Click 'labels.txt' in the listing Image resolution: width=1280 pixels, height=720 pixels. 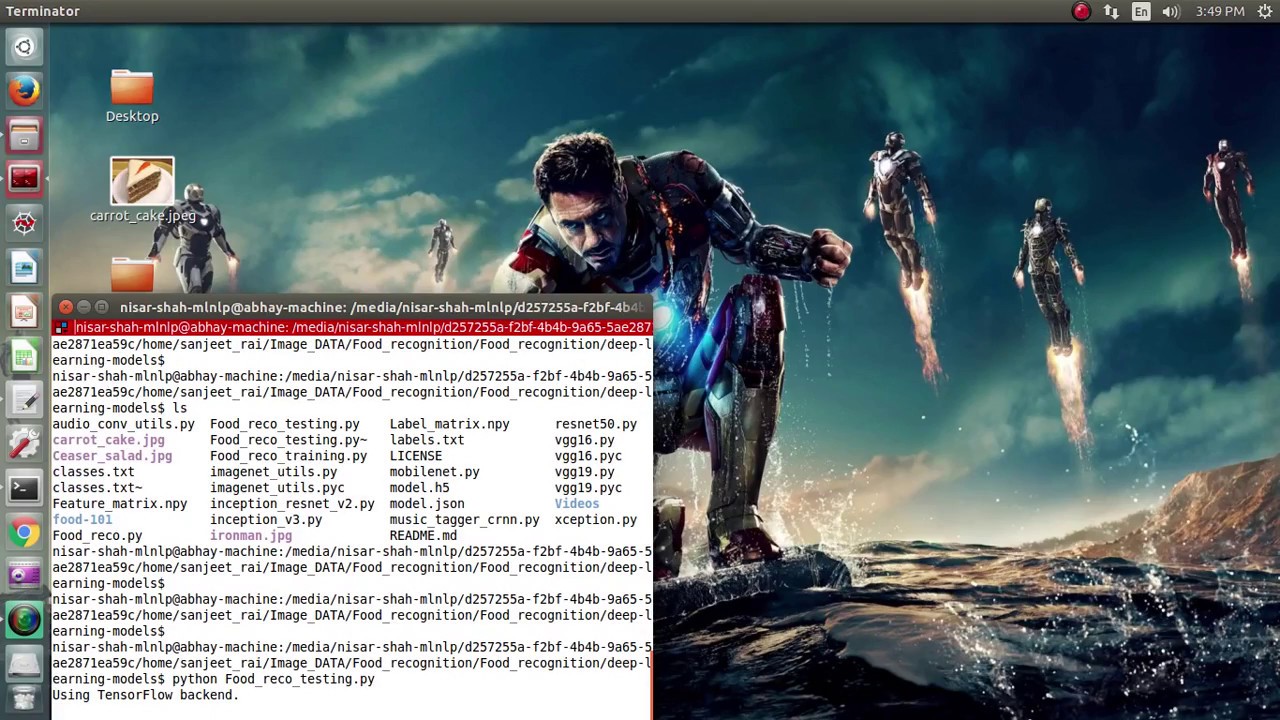[427, 440]
